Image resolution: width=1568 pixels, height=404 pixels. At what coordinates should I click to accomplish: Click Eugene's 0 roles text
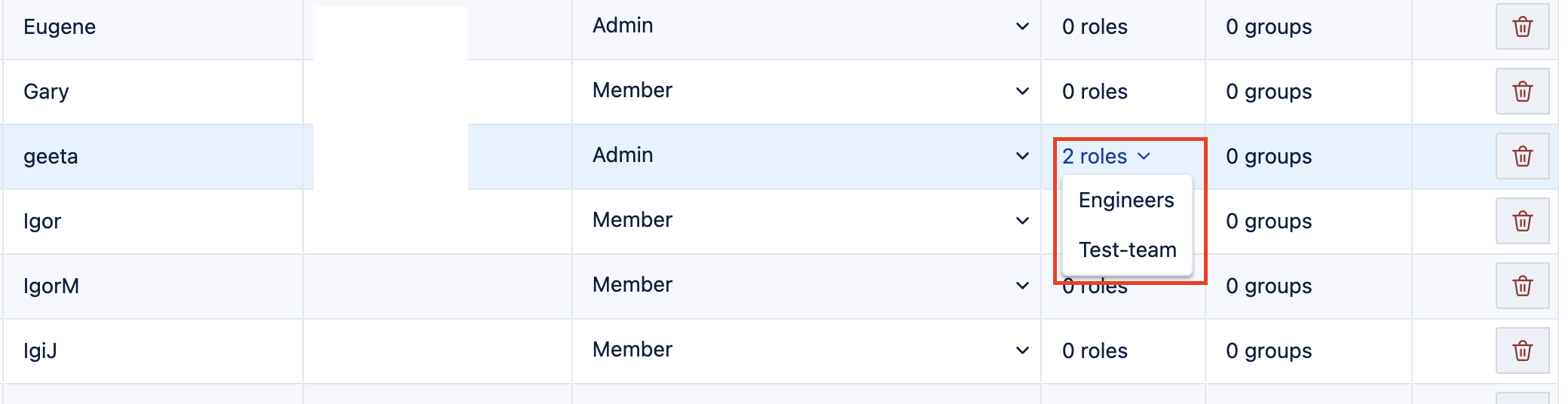point(1095,27)
